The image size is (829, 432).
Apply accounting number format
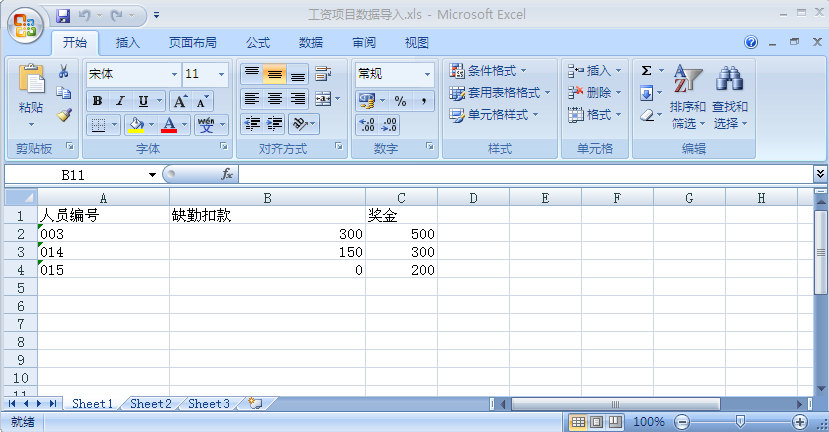pyautogui.click(x=366, y=100)
